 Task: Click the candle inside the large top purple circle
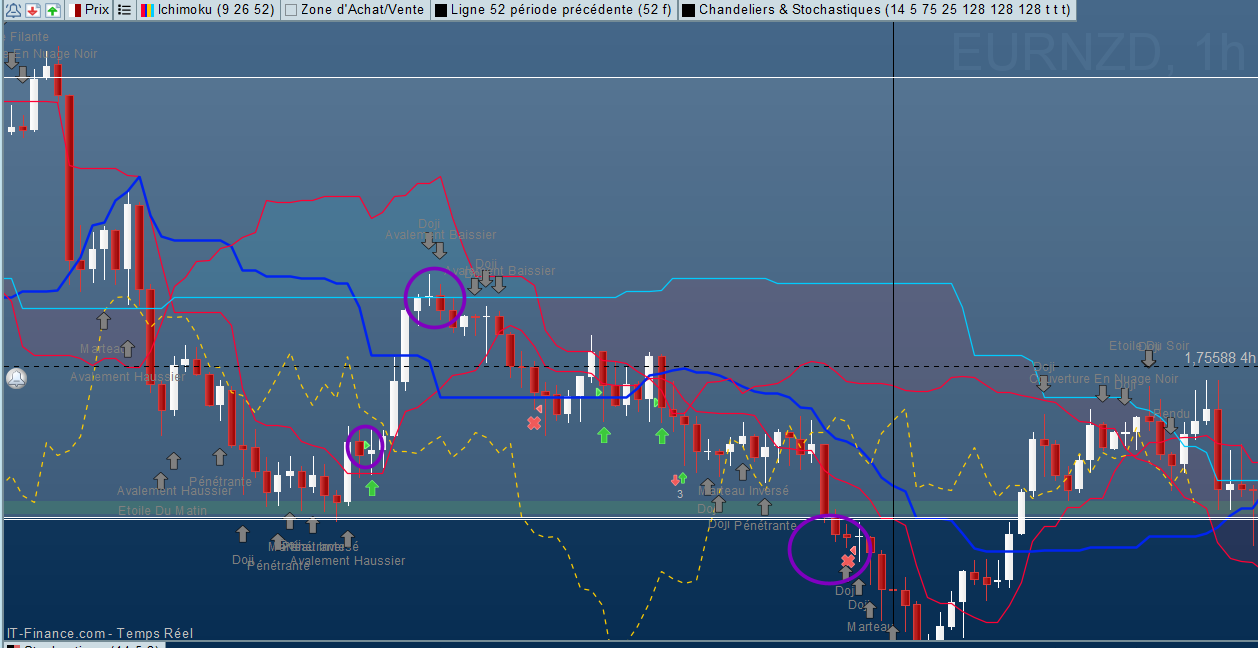pyautogui.click(x=440, y=302)
